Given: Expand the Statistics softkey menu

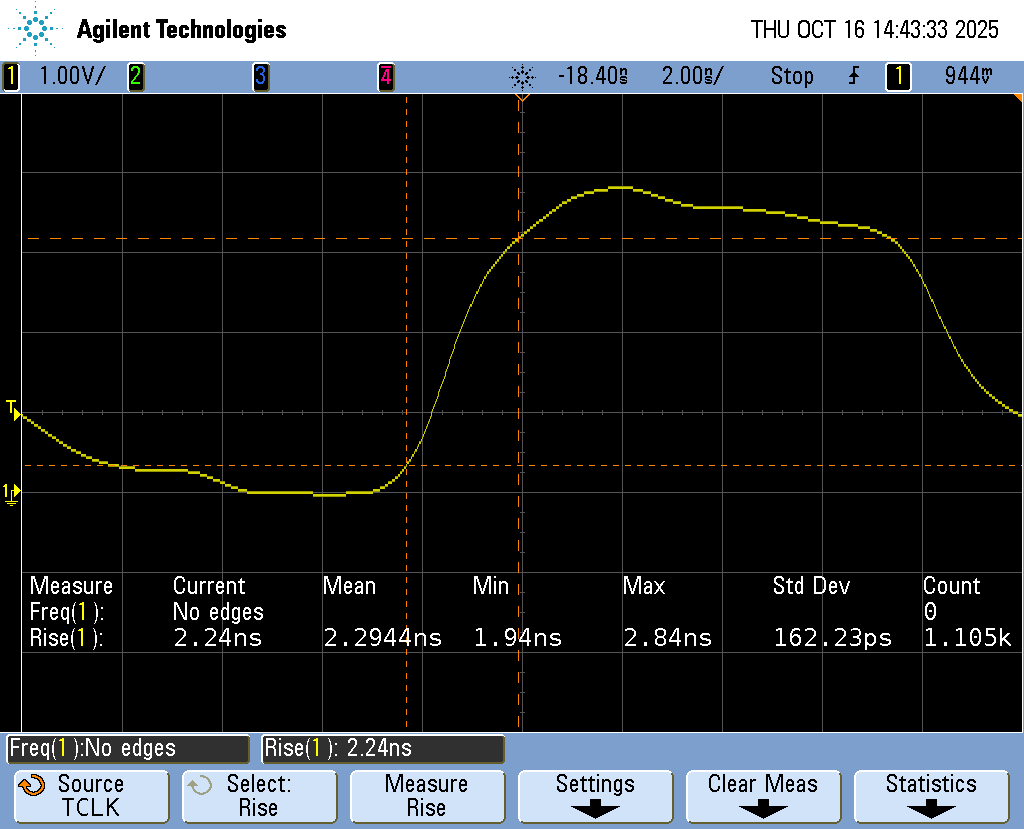Looking at the screenshot, I should click(x=931, y=796).
